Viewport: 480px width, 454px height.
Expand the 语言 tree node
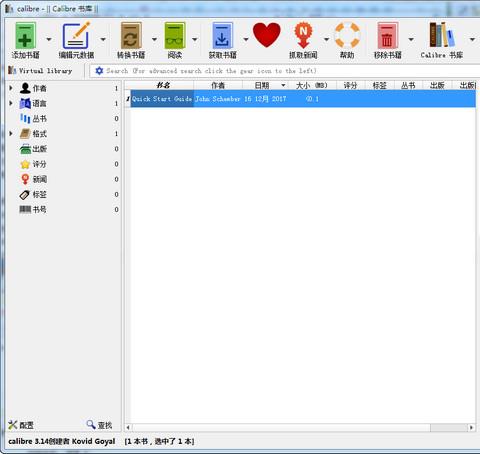[x=11, y=103]
